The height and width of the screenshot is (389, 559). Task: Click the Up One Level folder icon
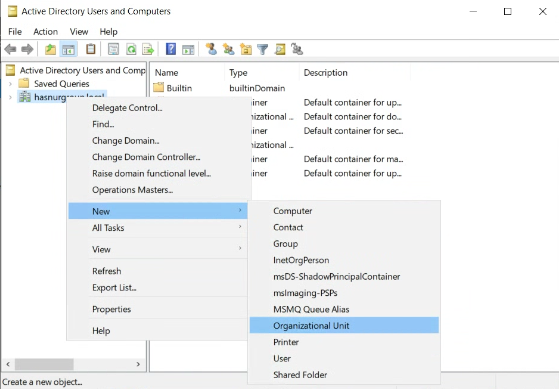pos(50,49)
